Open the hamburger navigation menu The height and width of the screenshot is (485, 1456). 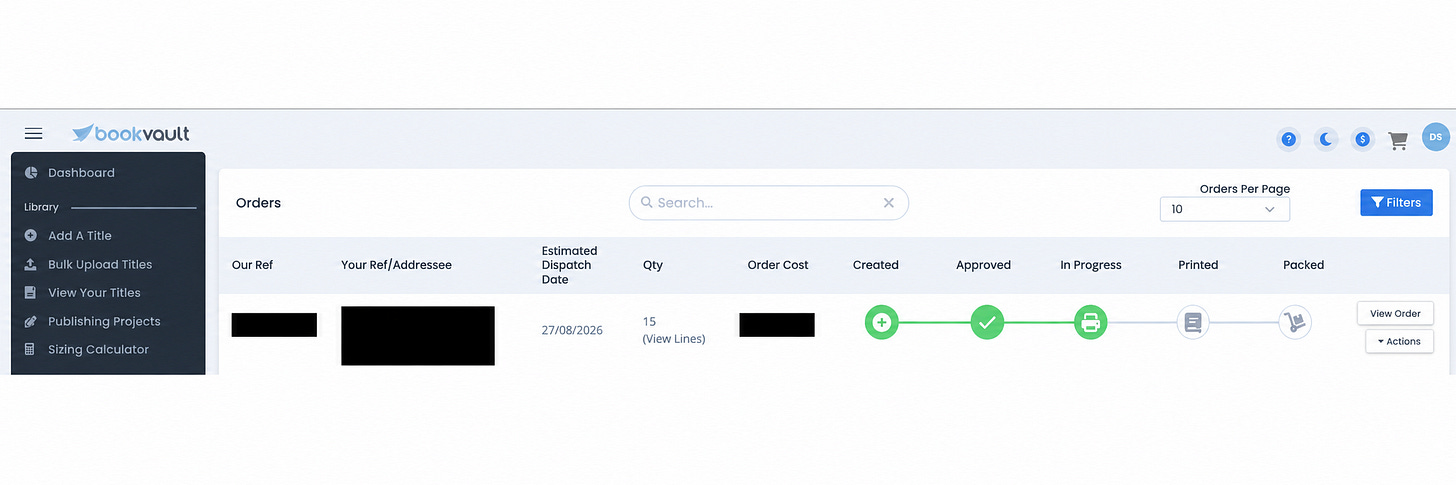pyautogui.click(x=33, y=134)
